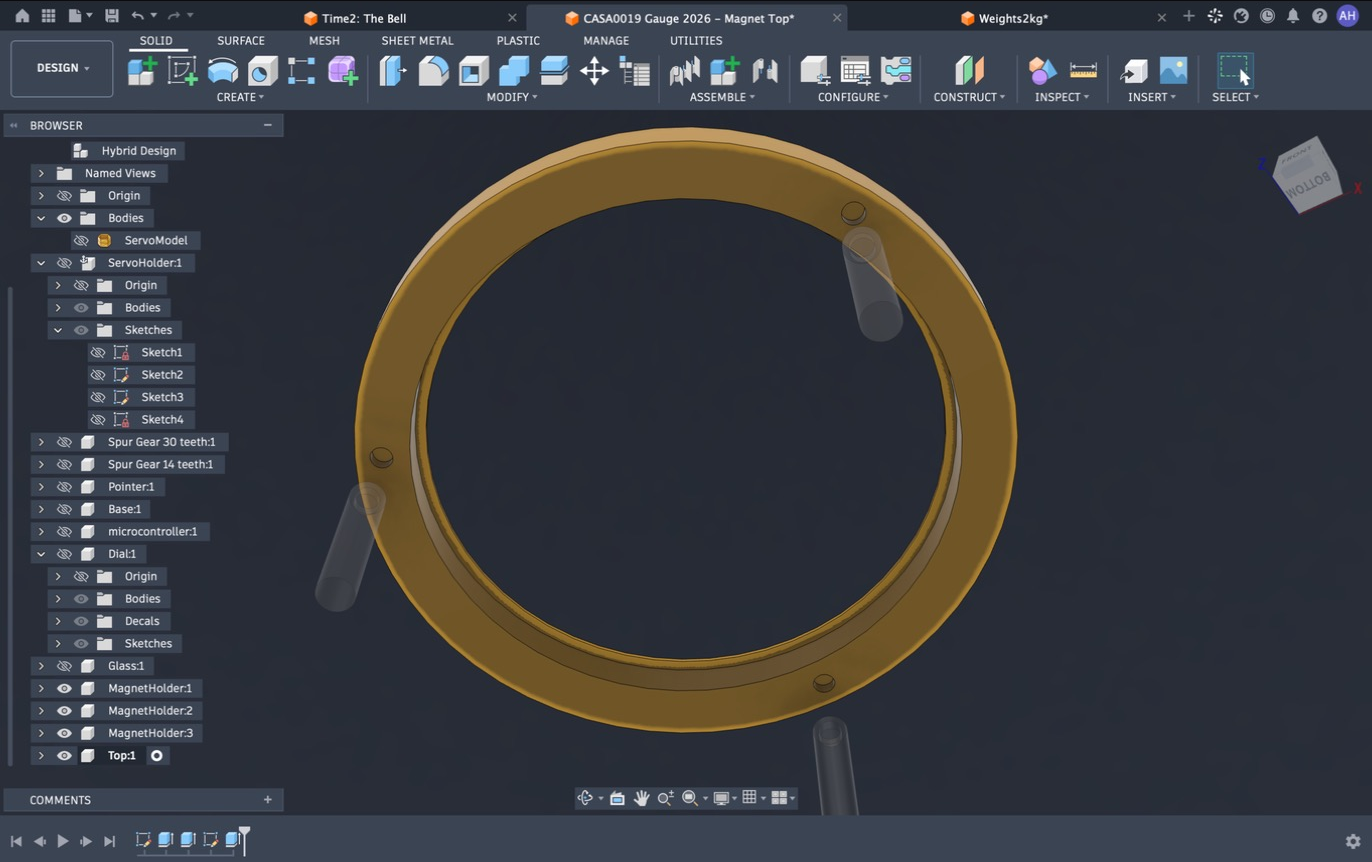Select the Press Pull tool

(393, 71)
